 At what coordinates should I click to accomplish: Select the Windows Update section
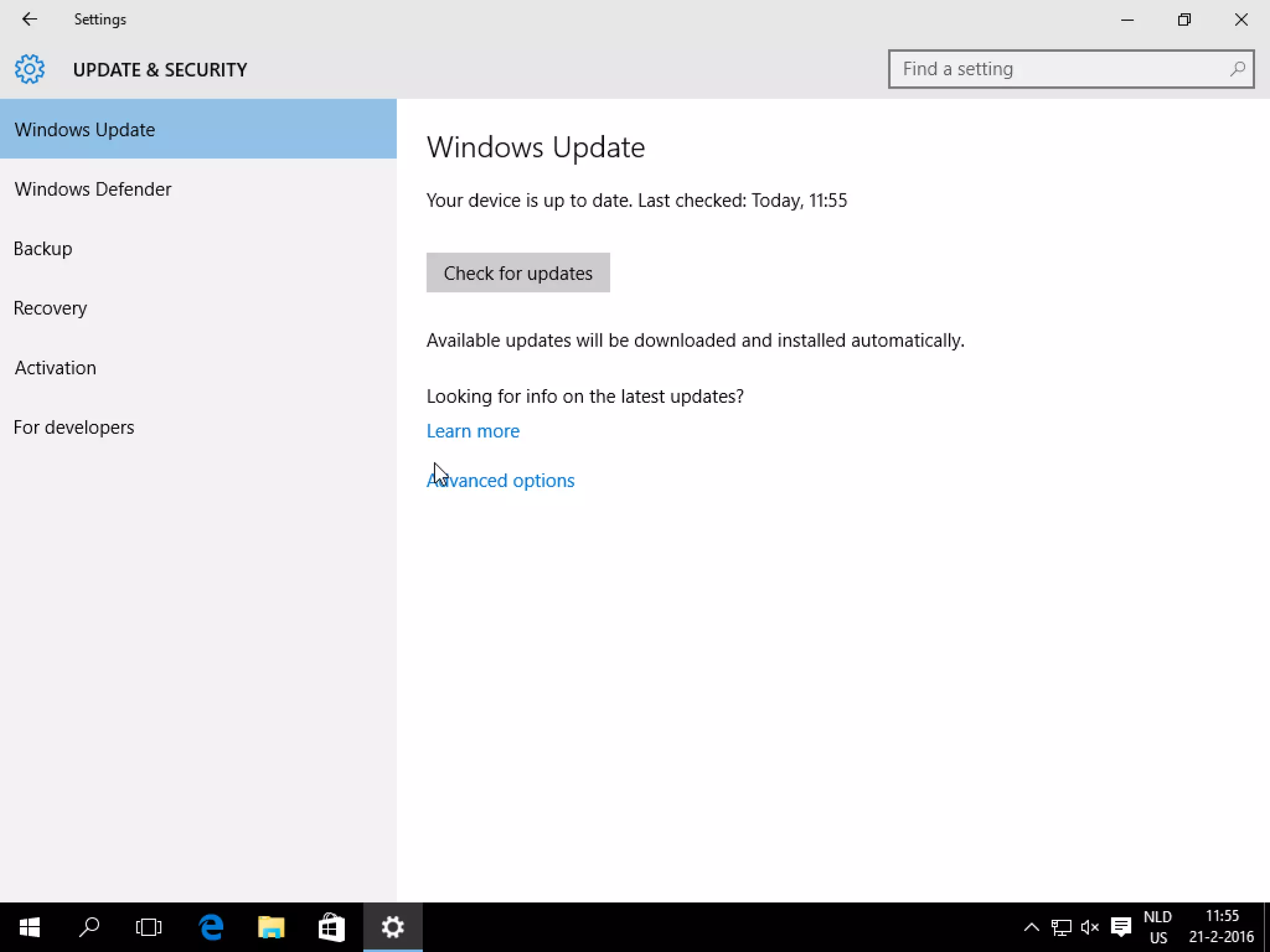(198, 129)
